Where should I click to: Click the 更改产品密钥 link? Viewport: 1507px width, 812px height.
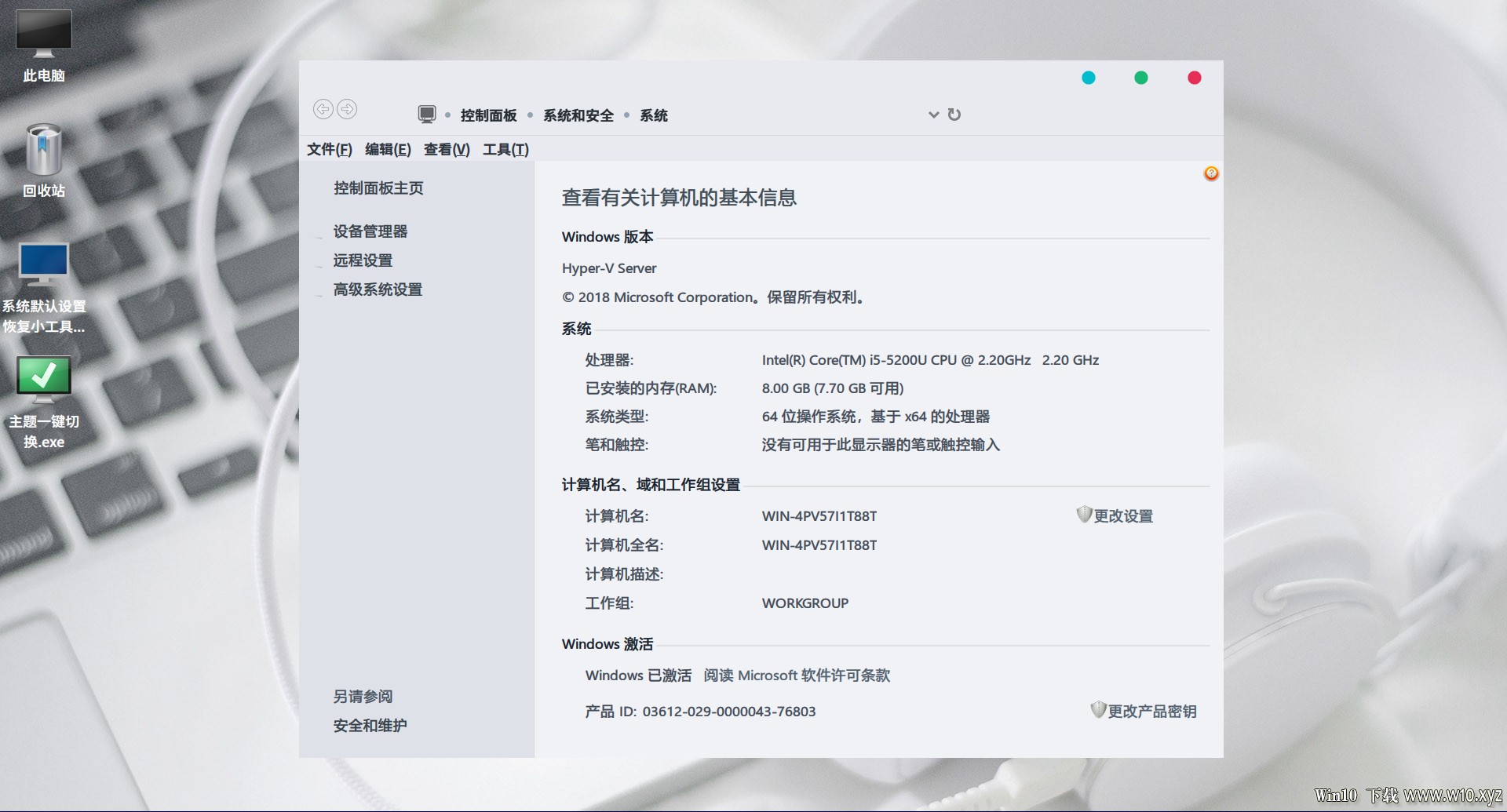1152,712
